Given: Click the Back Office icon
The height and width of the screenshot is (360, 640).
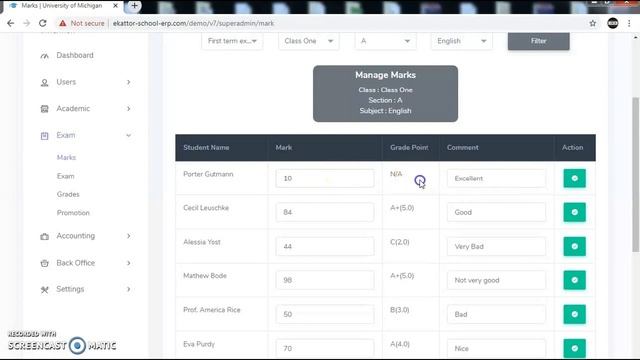Looking at the screenshot, I should pyautogui.click(x=44, y=263).
